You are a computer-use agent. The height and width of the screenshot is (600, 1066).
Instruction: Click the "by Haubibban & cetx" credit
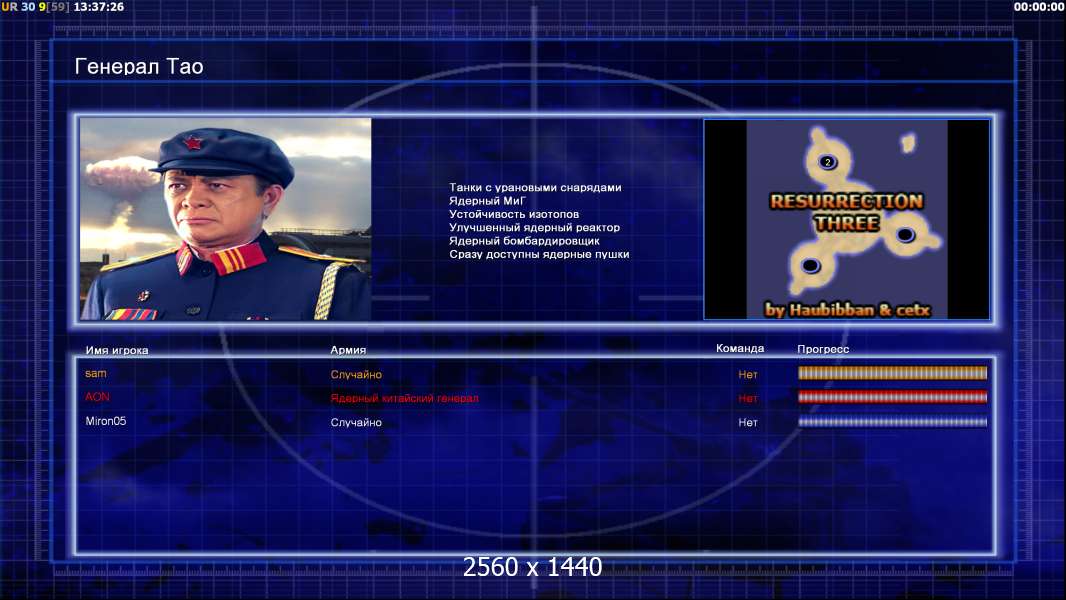847,310
